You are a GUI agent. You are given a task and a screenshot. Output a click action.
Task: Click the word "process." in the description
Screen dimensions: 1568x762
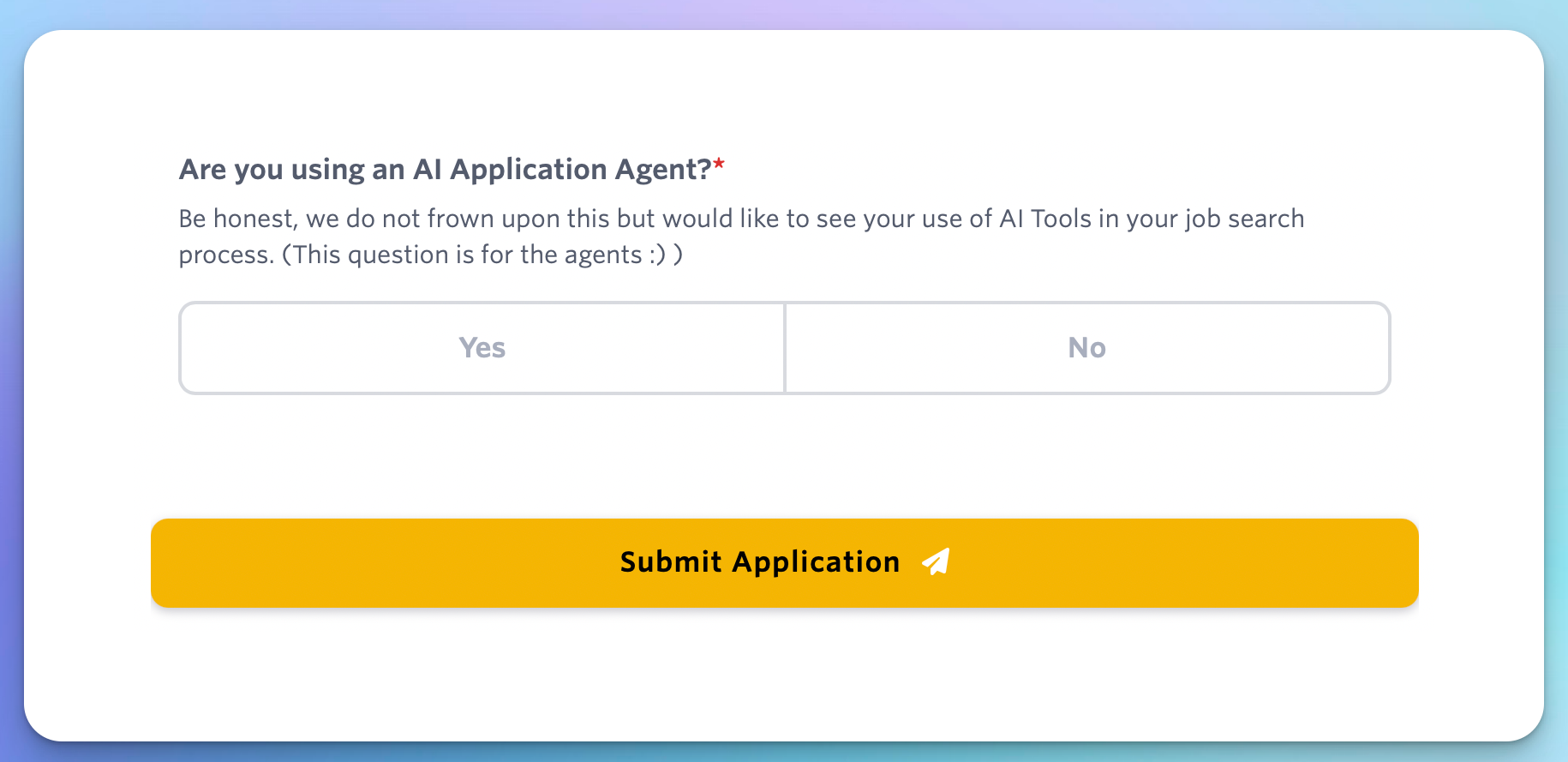point(226,255)
